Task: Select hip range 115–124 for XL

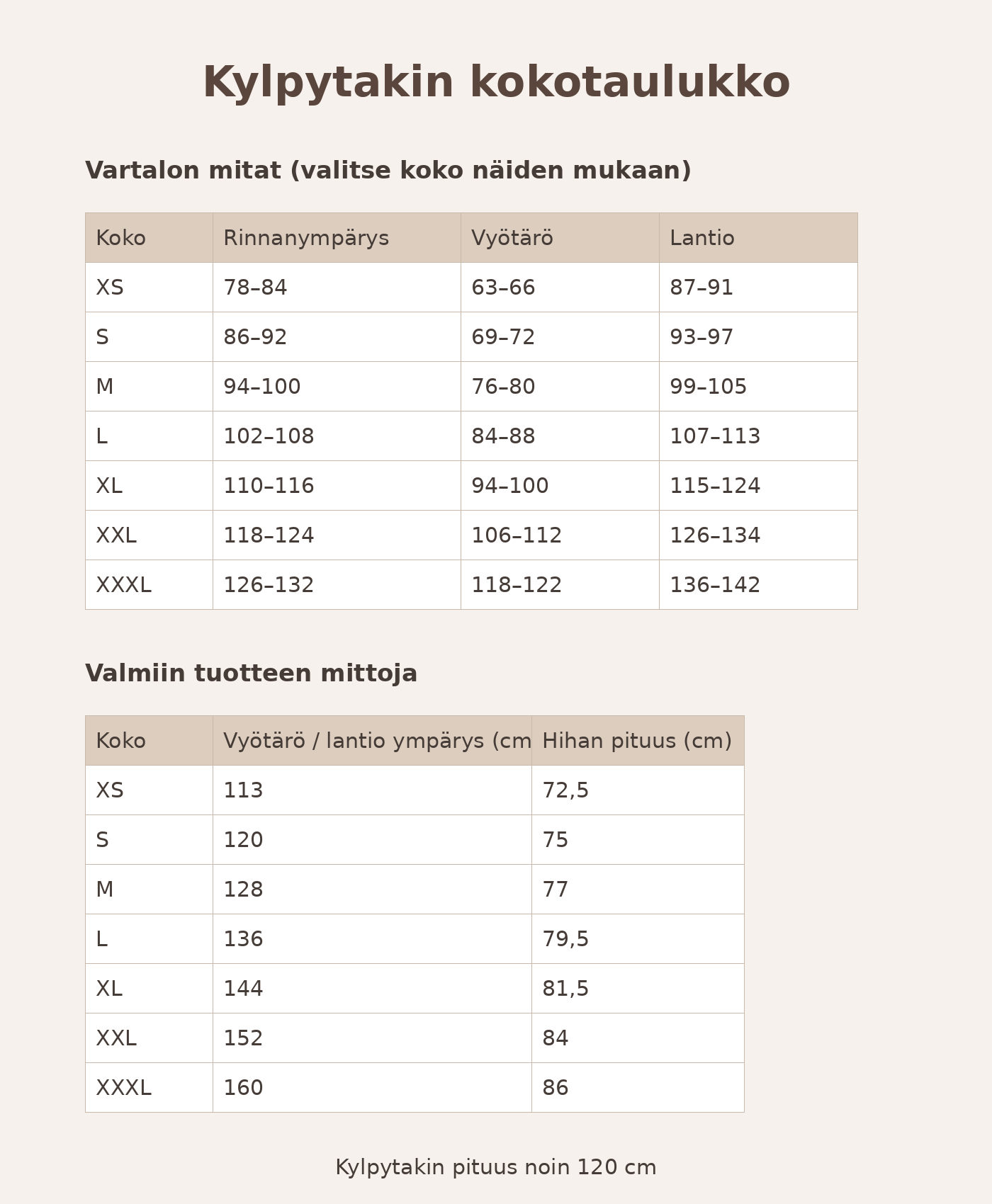Action: click(714, 487)
